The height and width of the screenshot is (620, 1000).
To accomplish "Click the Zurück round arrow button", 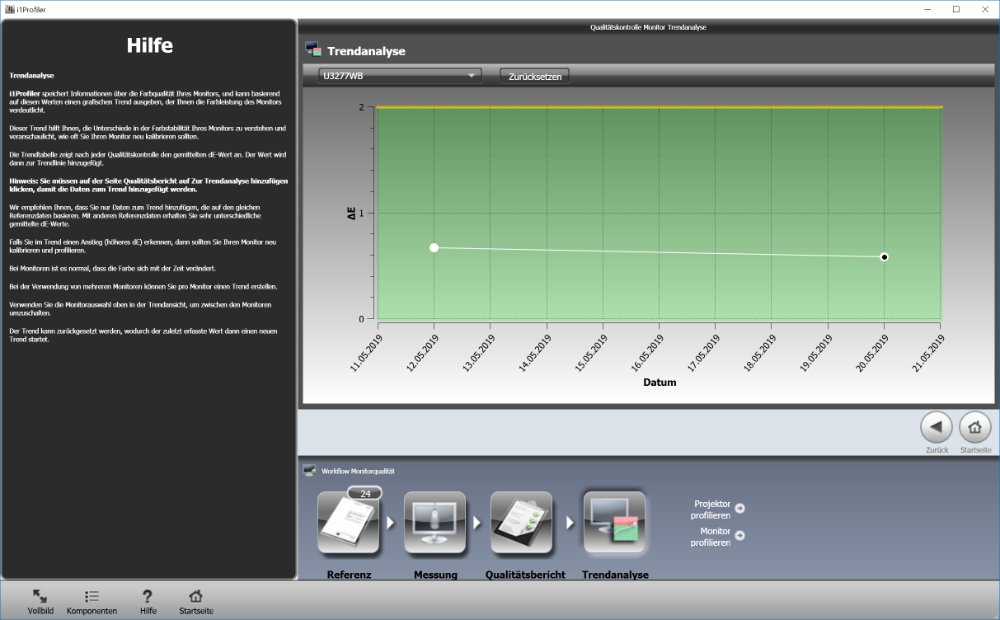I will [936, 427].
